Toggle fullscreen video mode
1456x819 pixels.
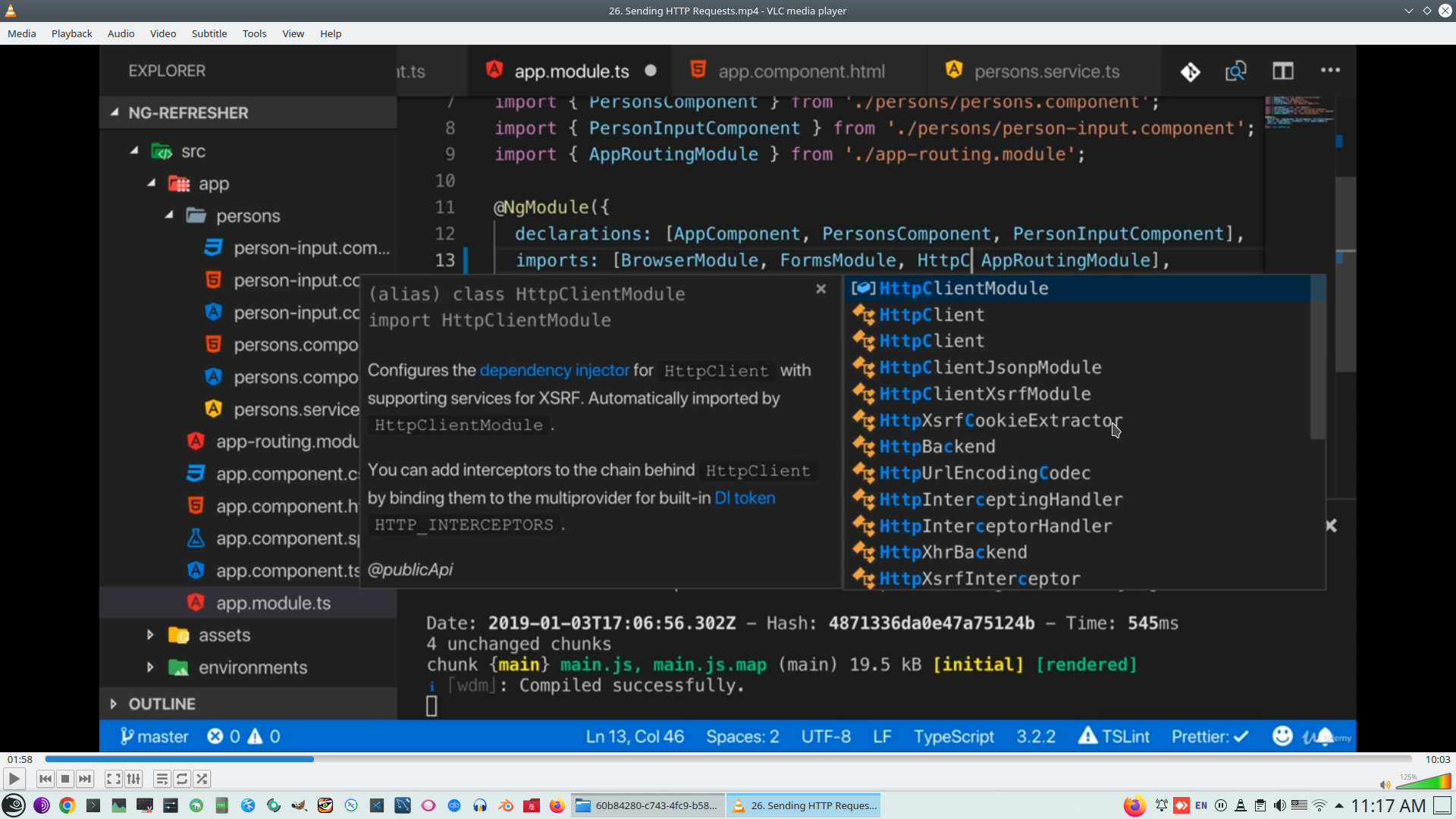click(113, 779)
